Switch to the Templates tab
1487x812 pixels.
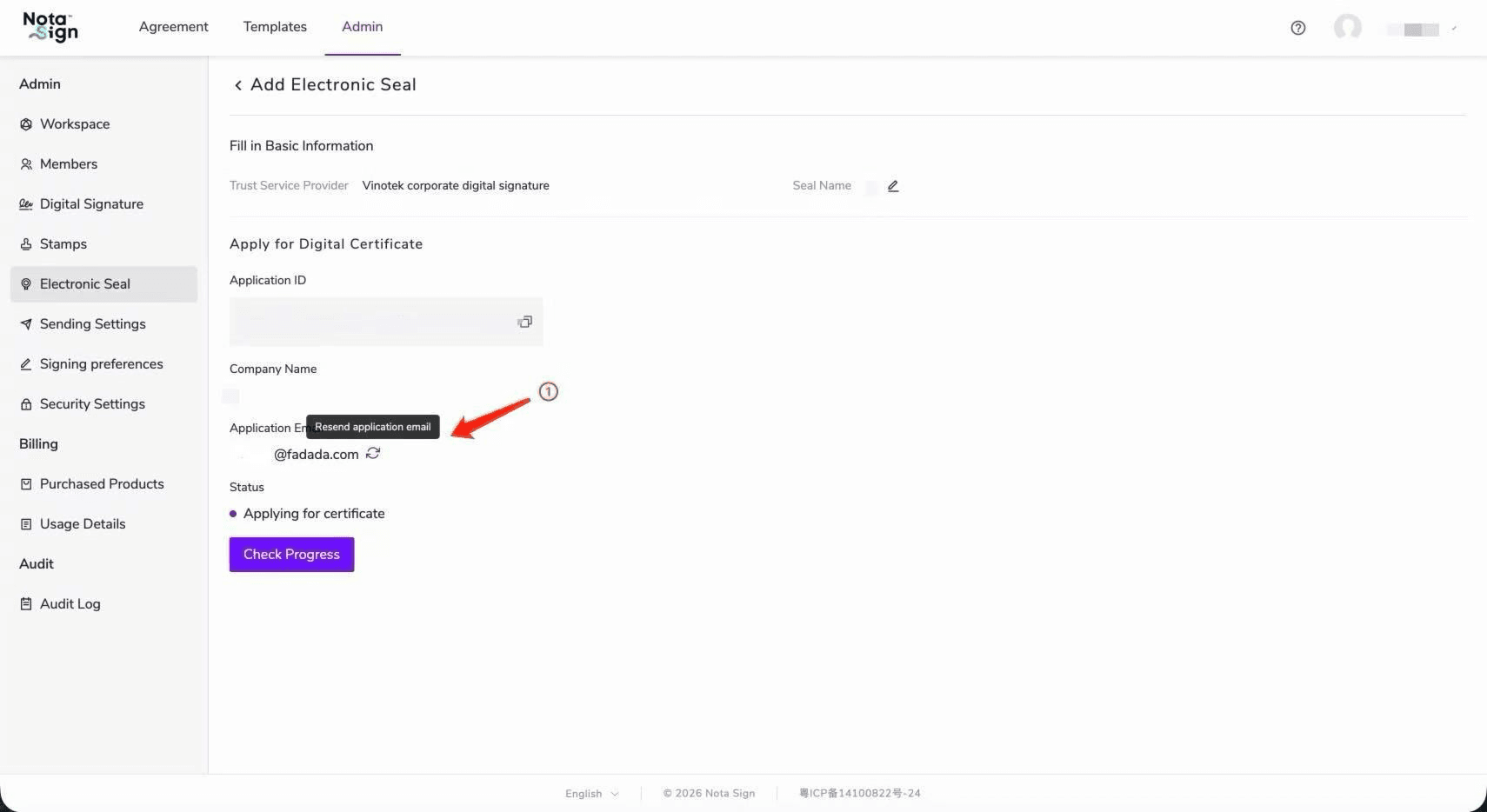[275, 27]
